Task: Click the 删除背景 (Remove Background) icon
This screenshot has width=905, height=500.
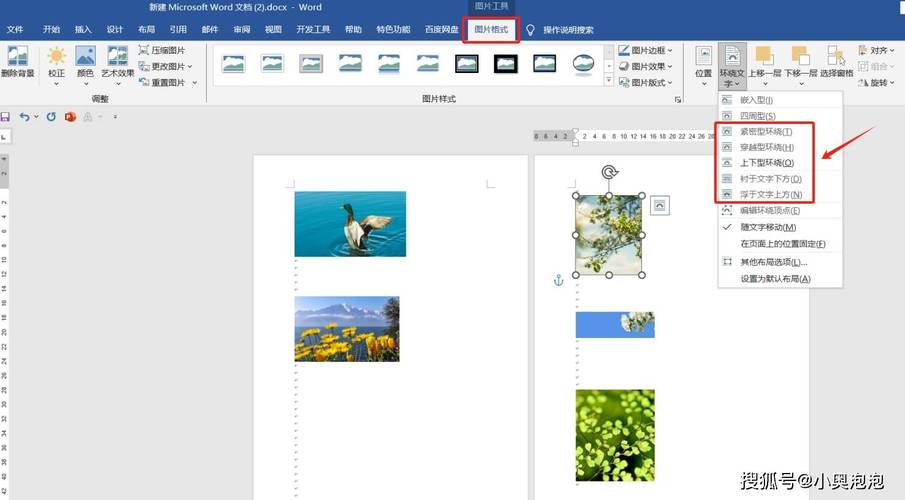Action: click(x=17, y=57)
